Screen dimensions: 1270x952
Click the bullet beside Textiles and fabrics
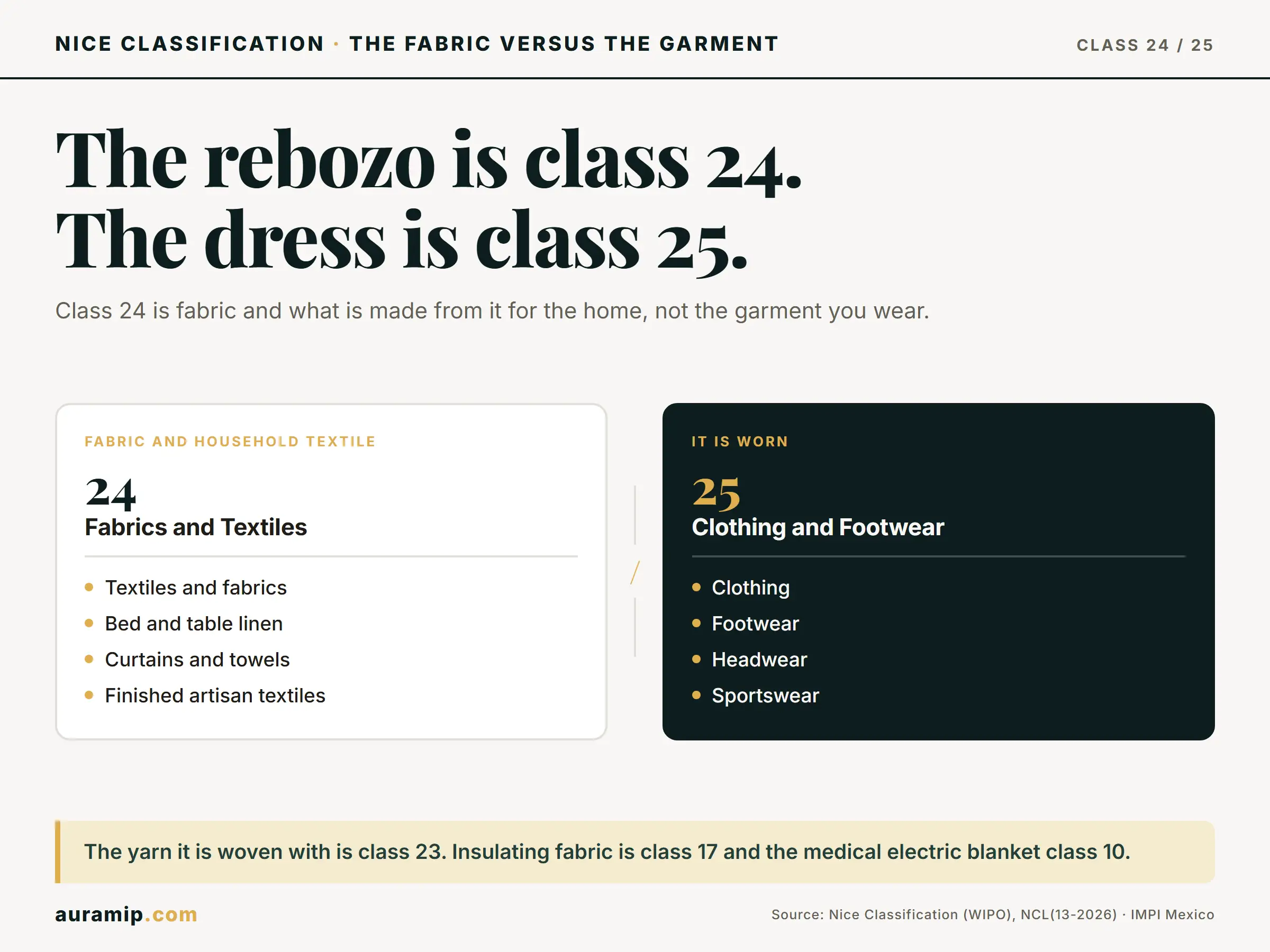point(89,587)
